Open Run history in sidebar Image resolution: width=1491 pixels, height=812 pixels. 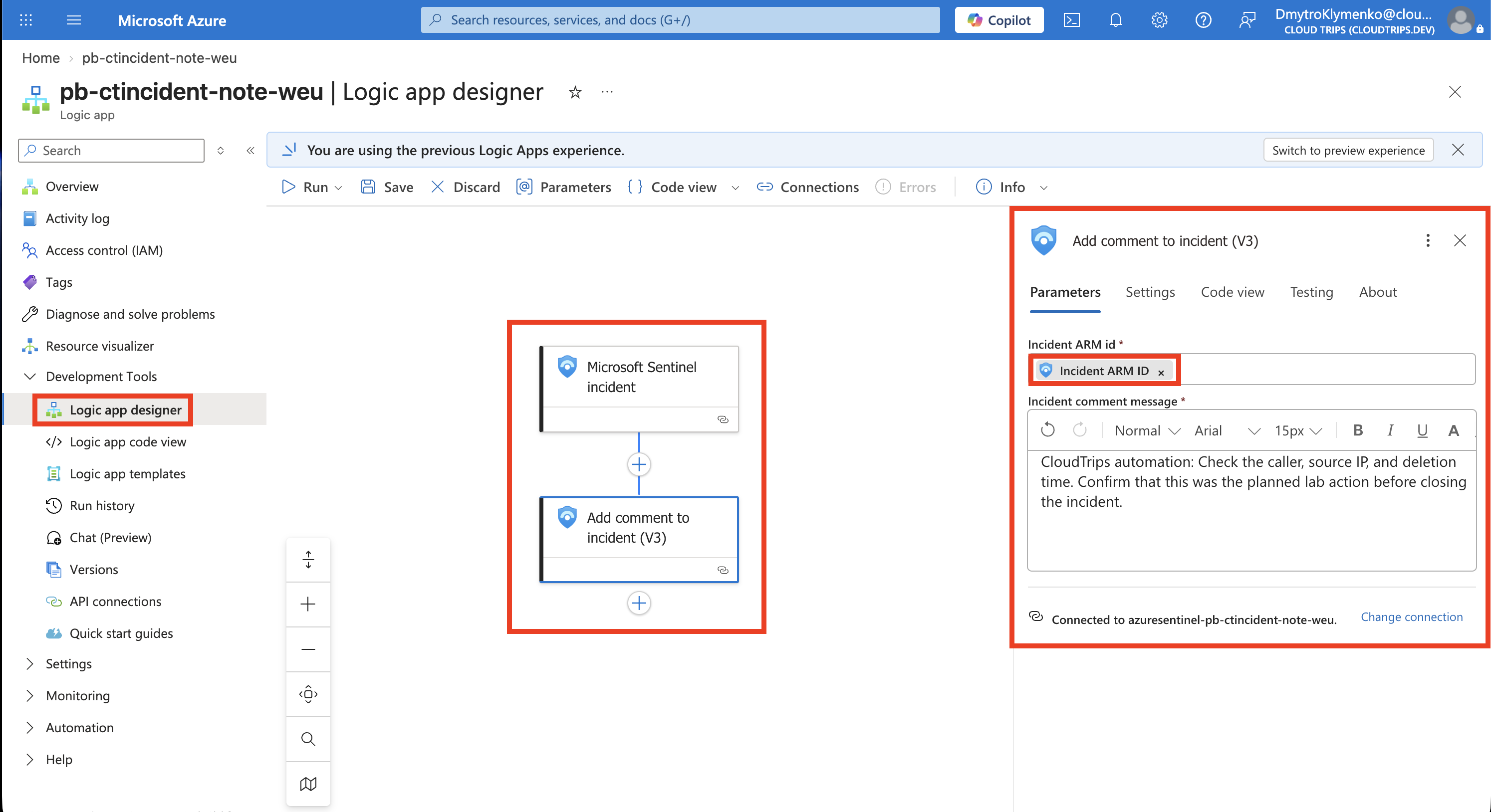(x=102, y=505)
